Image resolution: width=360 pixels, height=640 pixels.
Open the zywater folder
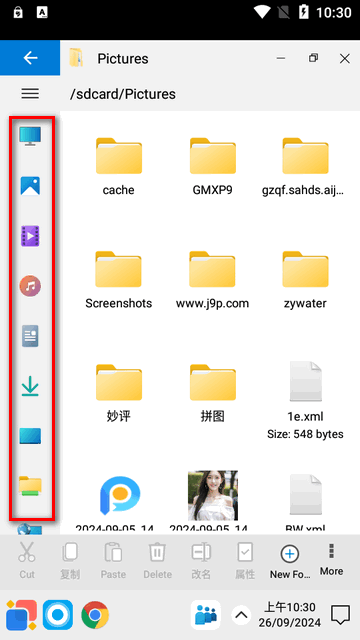click(305, 280)
